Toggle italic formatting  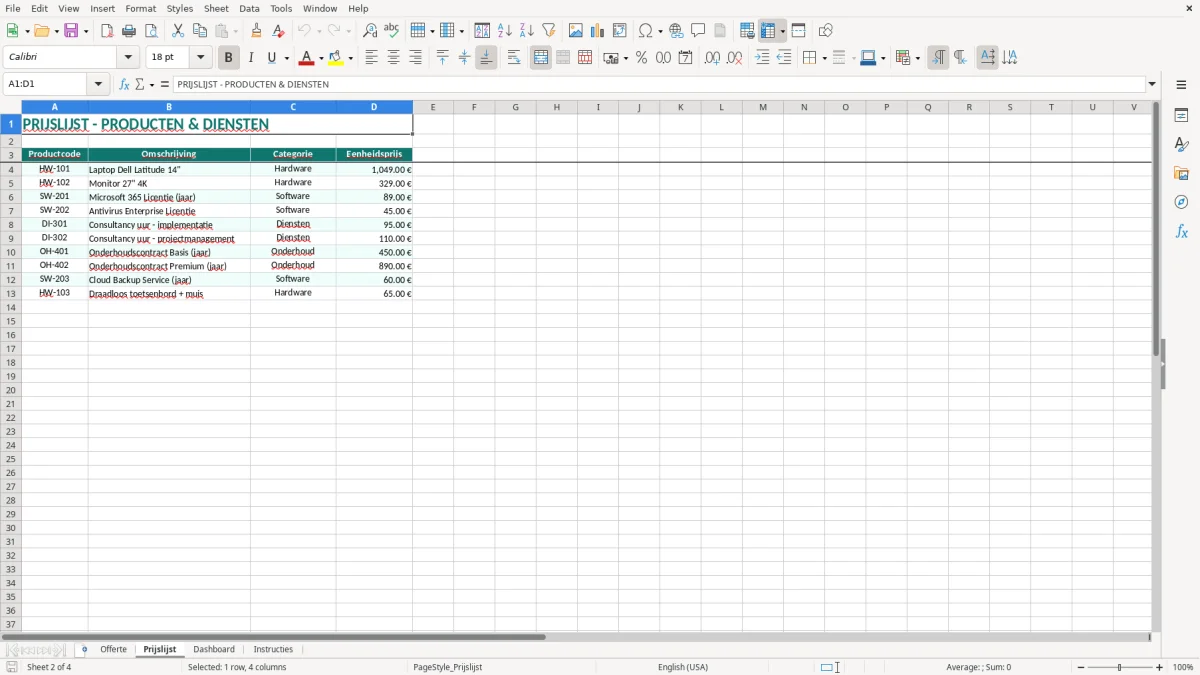point(250,58)
